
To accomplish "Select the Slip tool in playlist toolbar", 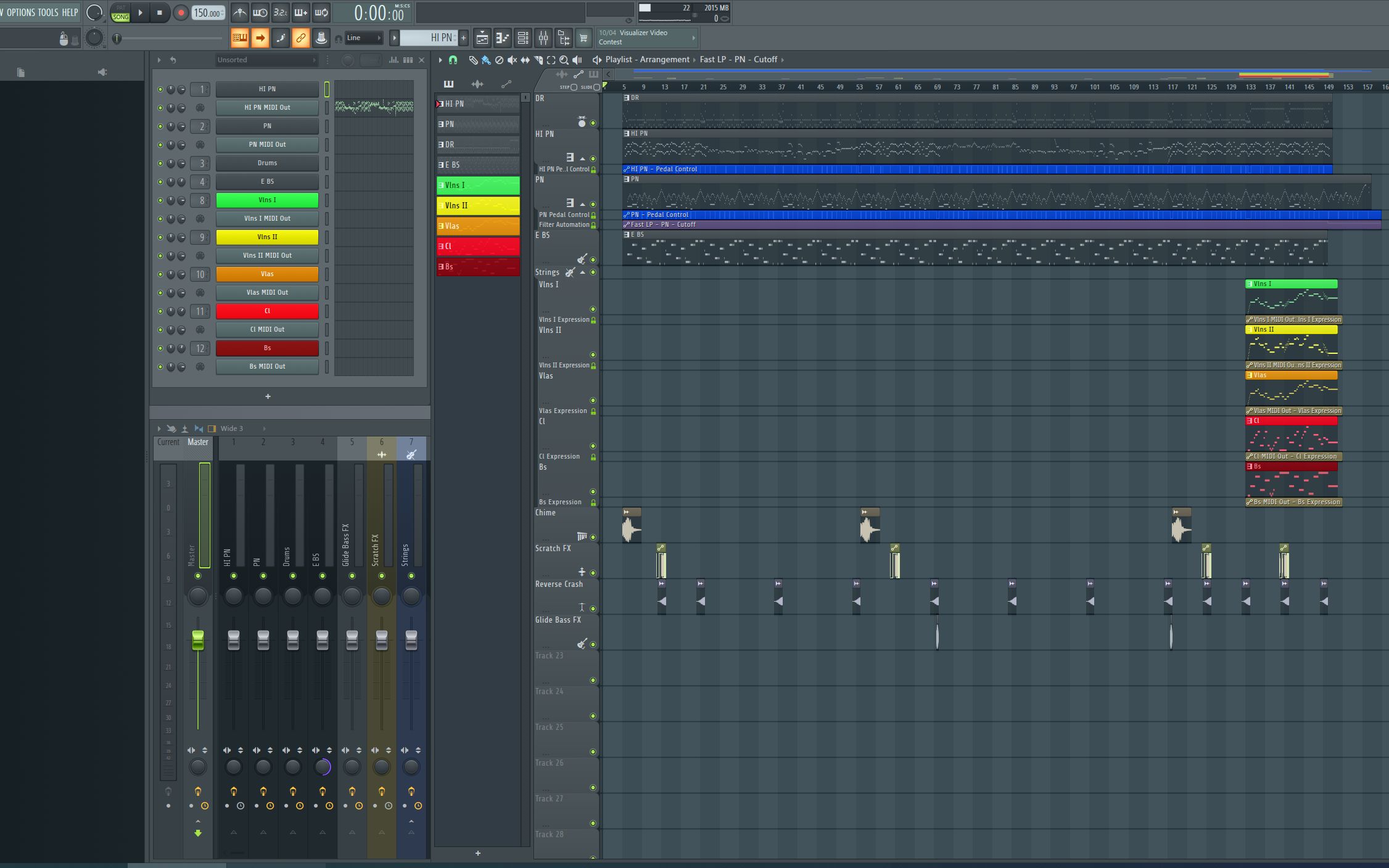I will pos(525,60).
